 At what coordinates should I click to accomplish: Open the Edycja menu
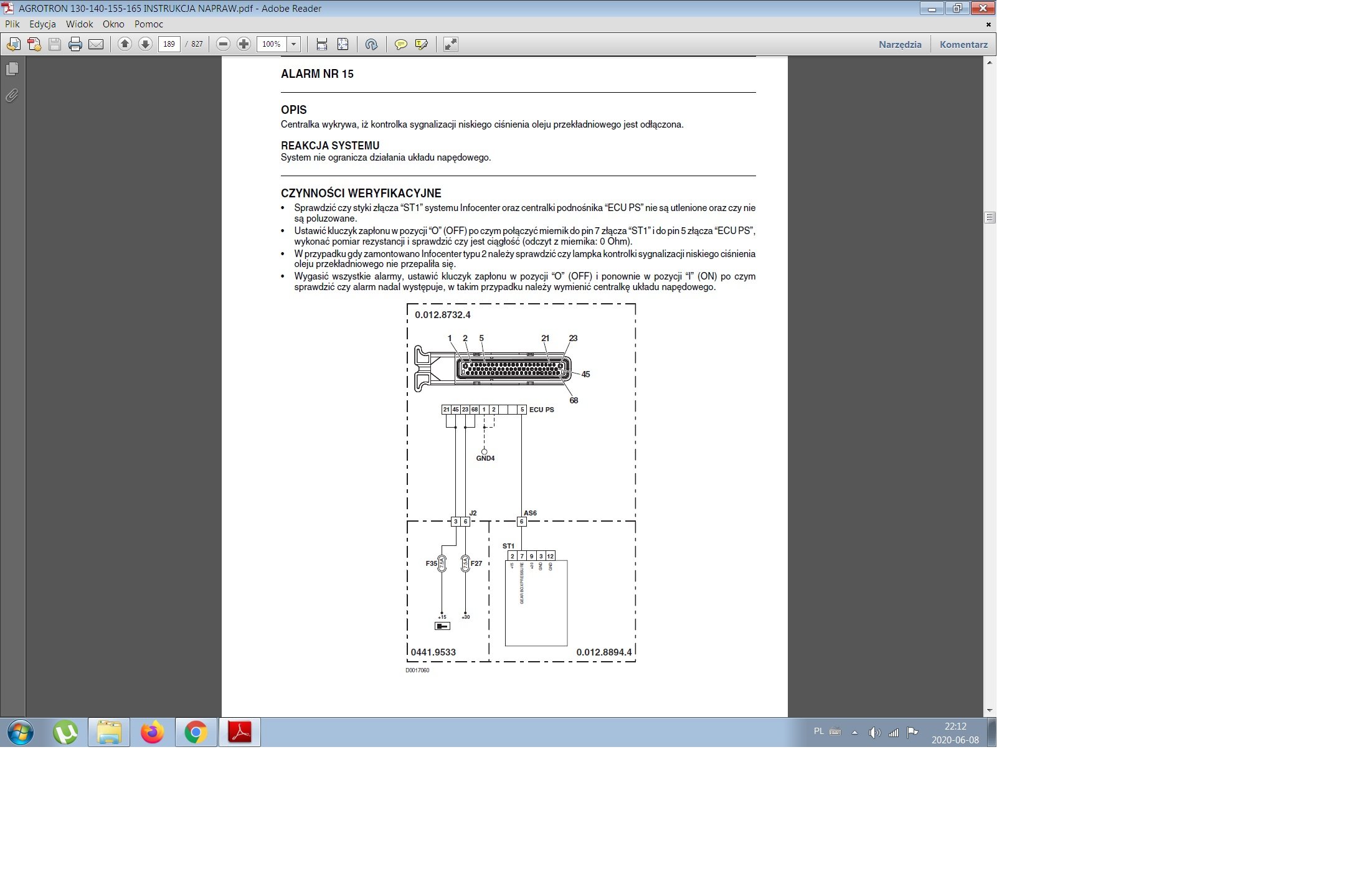coord(42,24)
